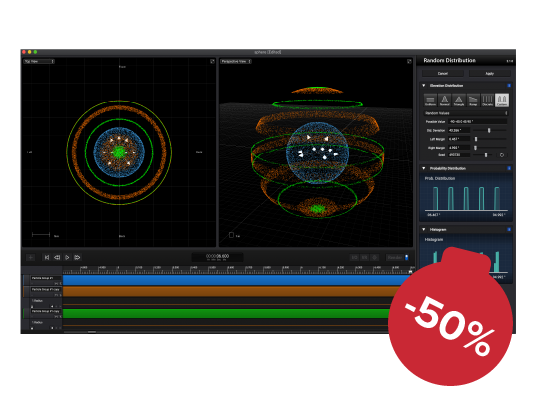Click the Cancel button
The width and height of the screenshot is (537, 412).
click(x=443, y=74)
